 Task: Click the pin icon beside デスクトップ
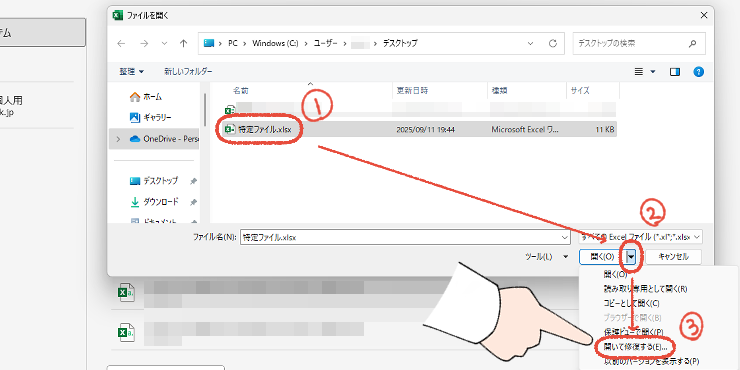(193, 181)
